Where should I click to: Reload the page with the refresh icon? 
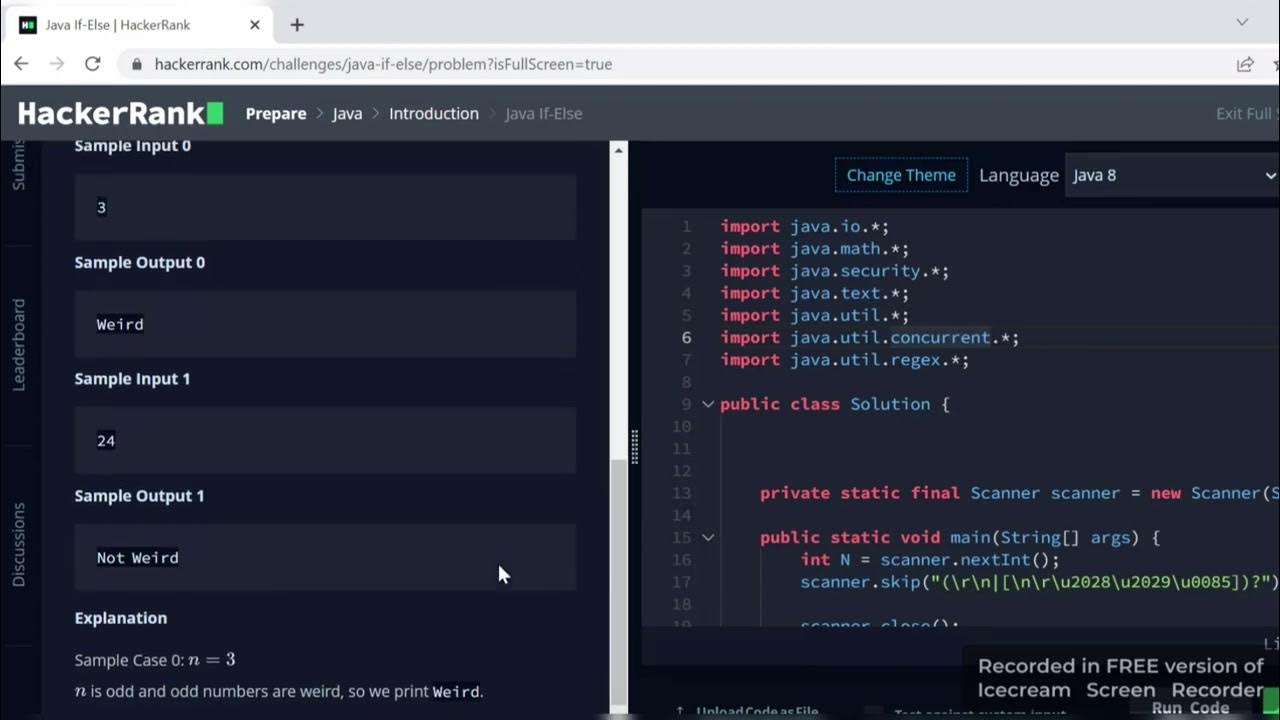pos(93,64)
